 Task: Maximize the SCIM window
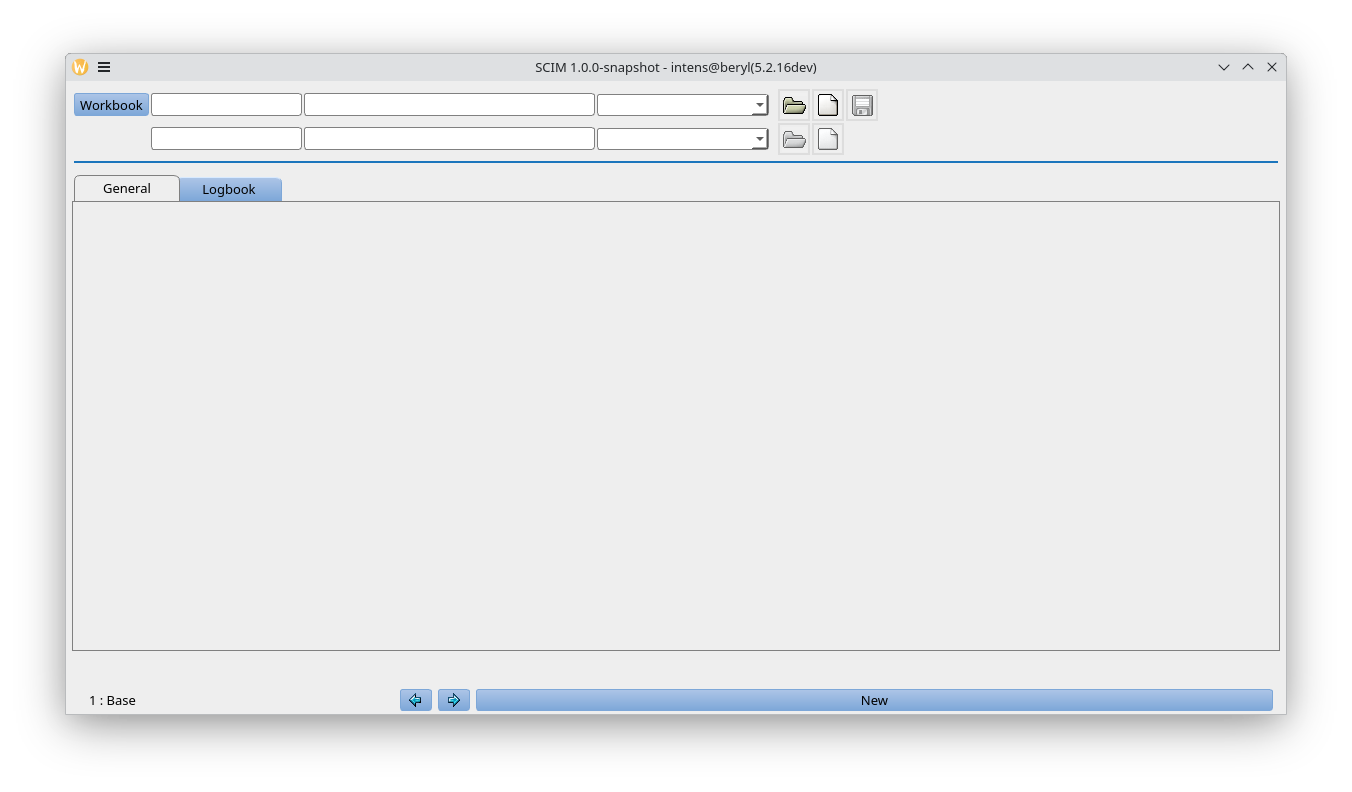(1248, 67)
